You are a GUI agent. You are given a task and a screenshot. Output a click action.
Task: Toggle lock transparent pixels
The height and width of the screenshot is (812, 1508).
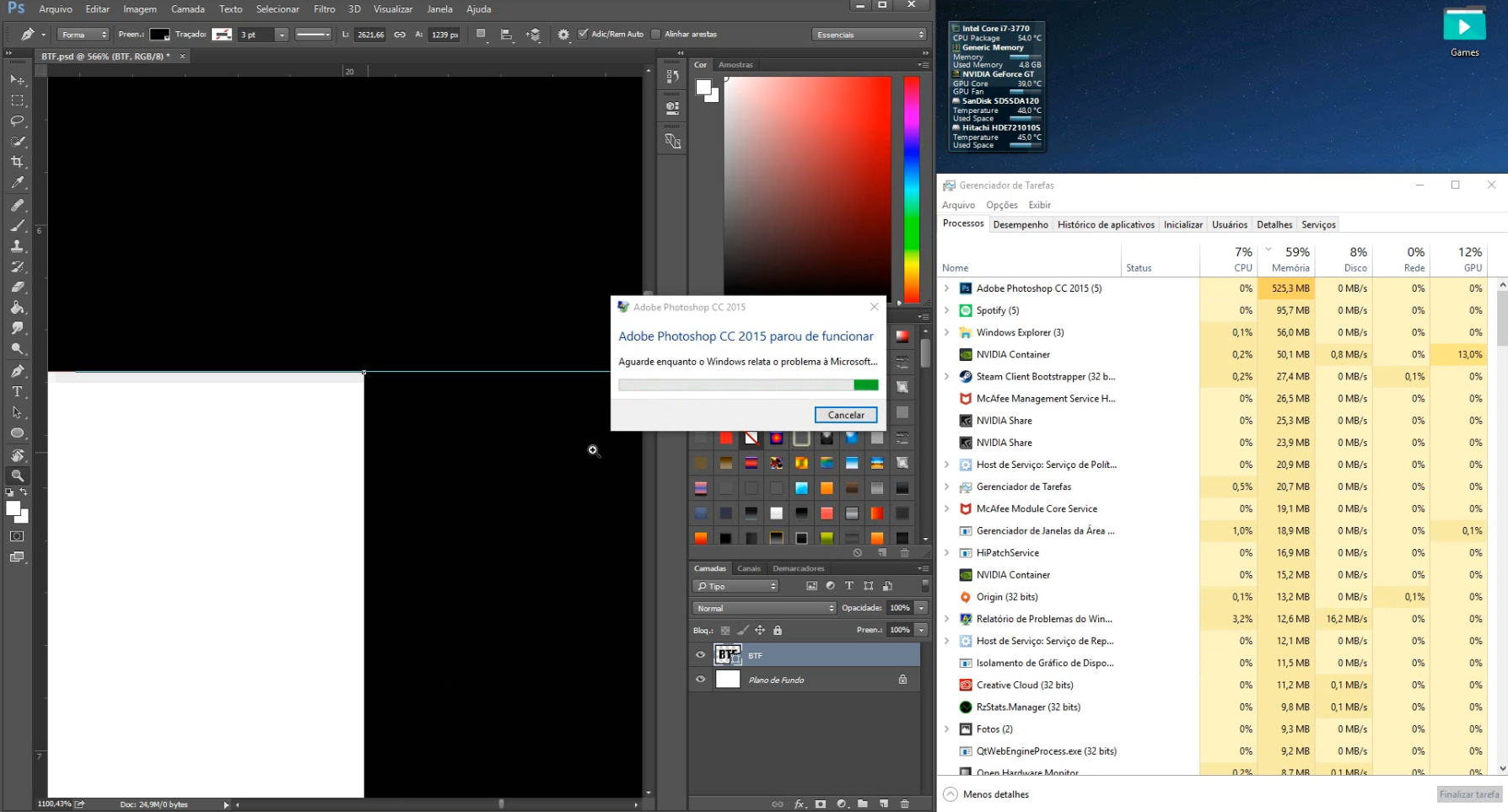coord(725,630)
